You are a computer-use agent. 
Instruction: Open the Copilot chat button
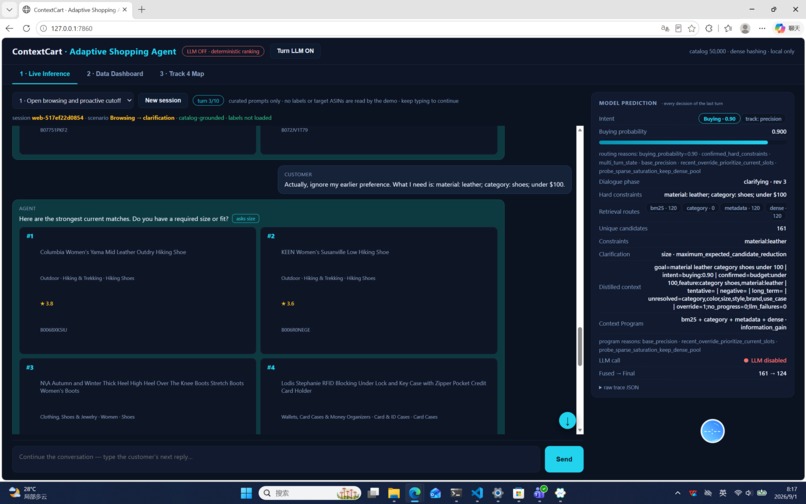pos(787,28)
